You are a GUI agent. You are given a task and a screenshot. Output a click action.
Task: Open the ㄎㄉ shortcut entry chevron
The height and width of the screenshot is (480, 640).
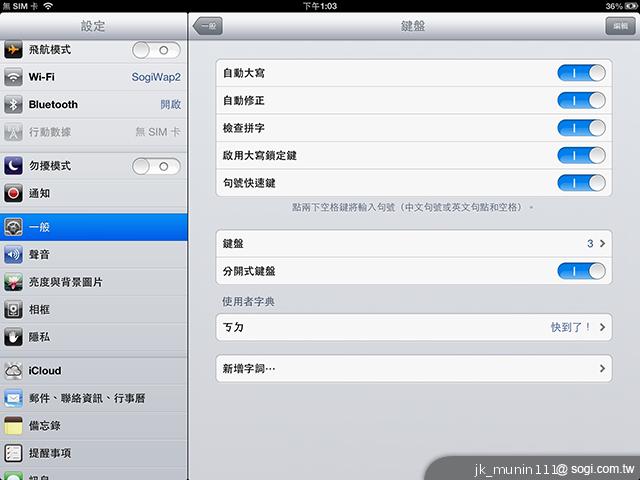[602, 327]
